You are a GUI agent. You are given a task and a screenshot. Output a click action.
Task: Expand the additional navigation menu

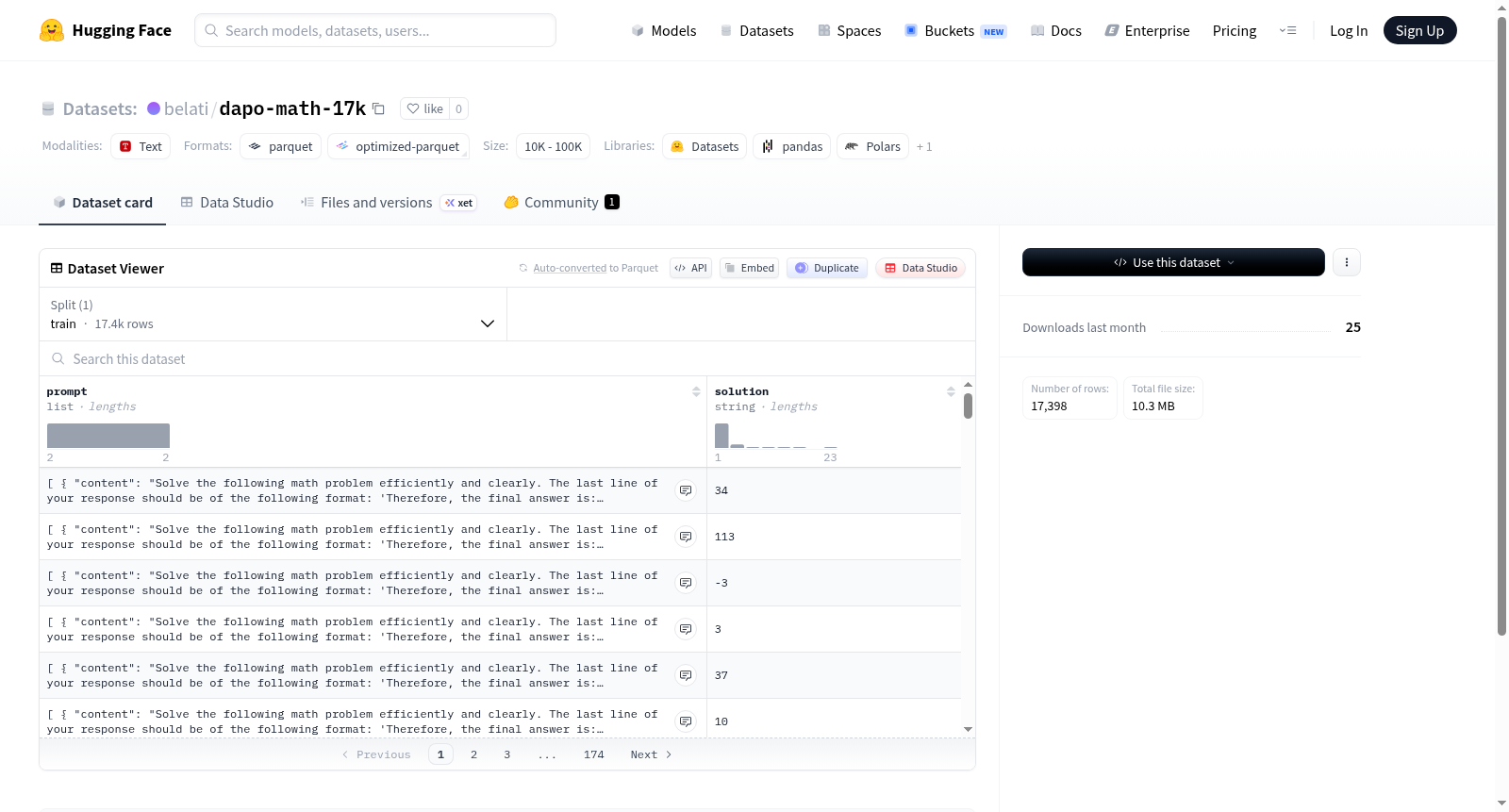click(x=1287, y=30)
